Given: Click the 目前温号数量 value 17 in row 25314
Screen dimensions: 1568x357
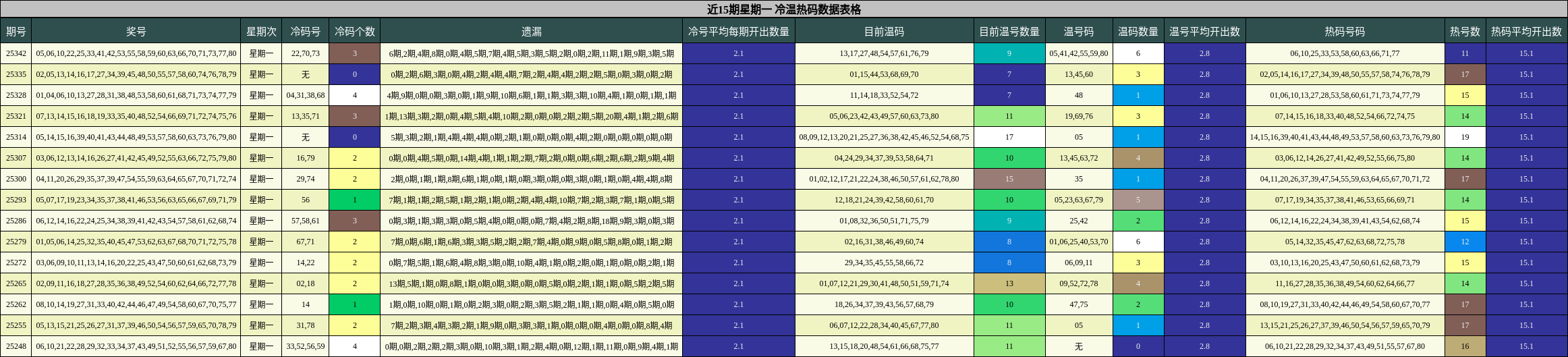Looking at the screenshot, I should click(x=1009, y=137).
